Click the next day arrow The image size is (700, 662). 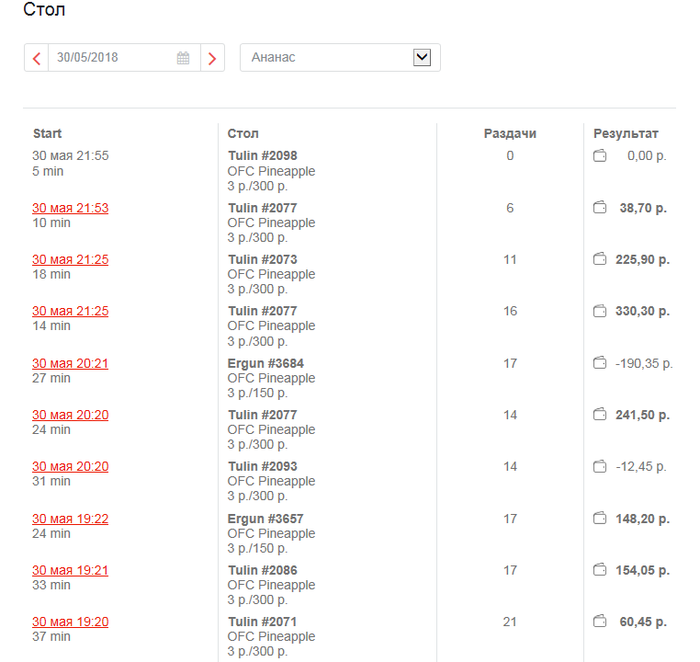coord(212,58)
